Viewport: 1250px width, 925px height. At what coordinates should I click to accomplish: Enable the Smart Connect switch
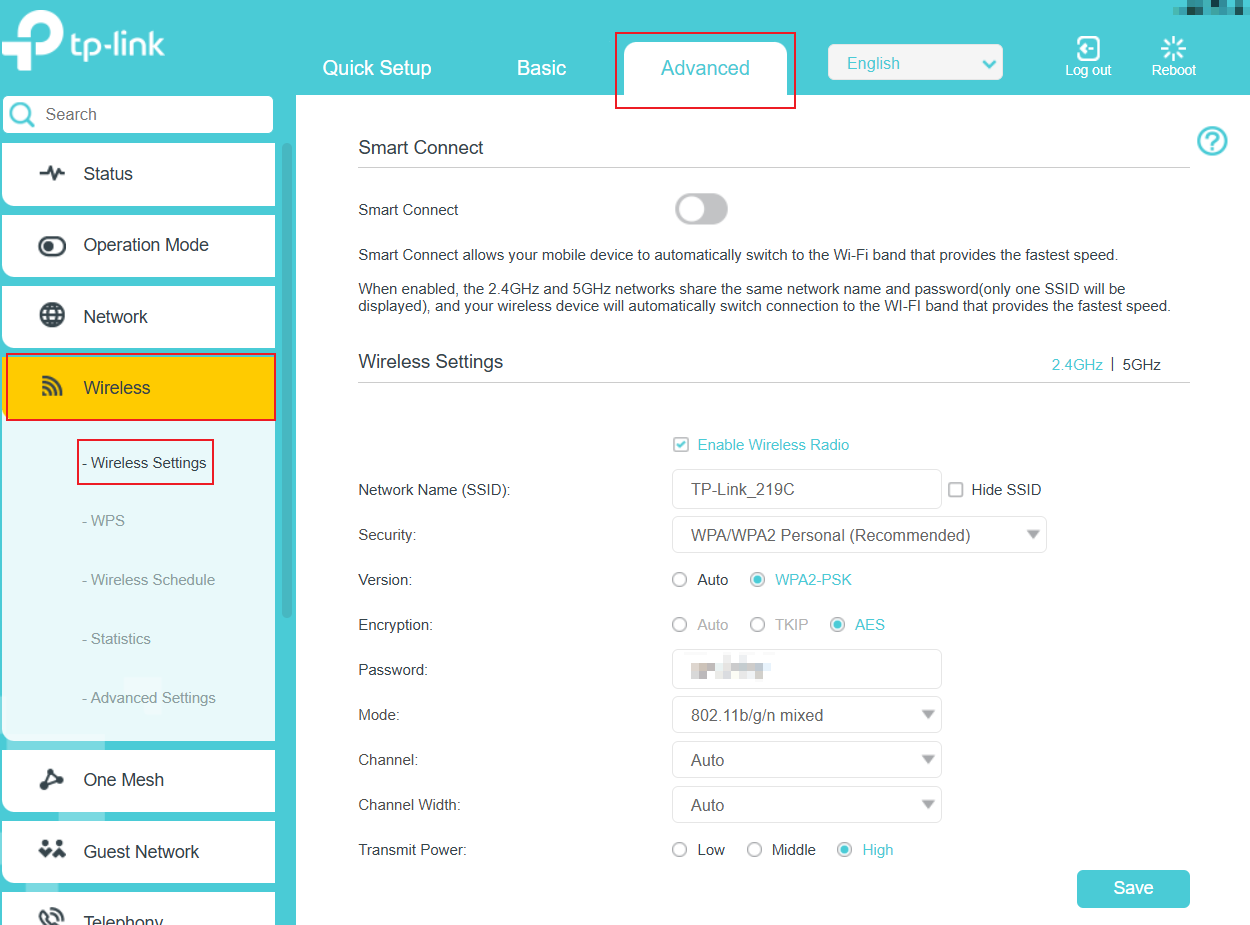pos(701,209)
